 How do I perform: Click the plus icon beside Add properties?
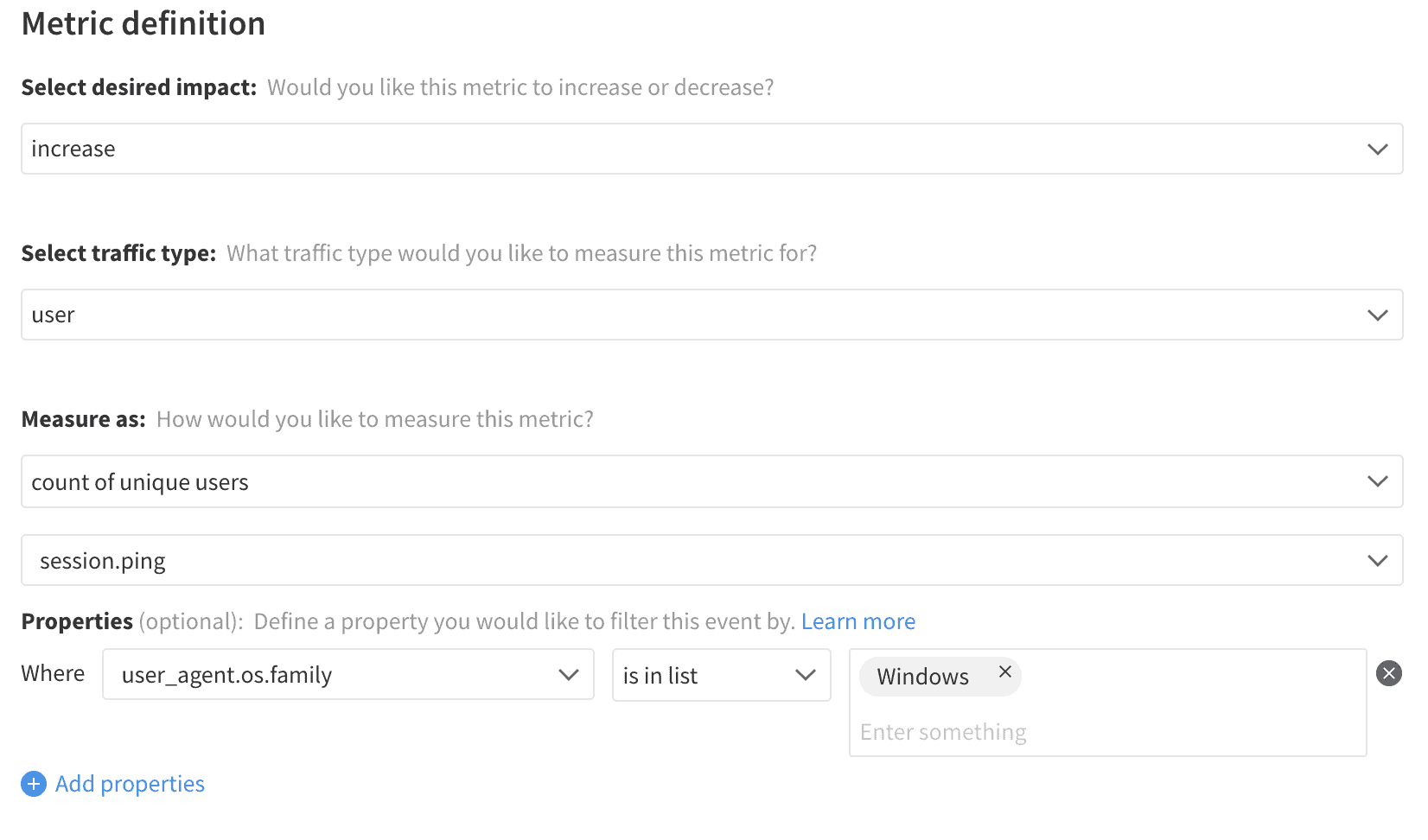(x=34, y=784)
